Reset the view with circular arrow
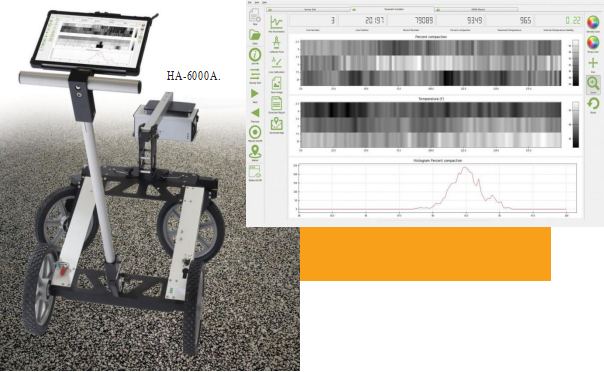This screenshot has height=372, width=604. (593, 104)
